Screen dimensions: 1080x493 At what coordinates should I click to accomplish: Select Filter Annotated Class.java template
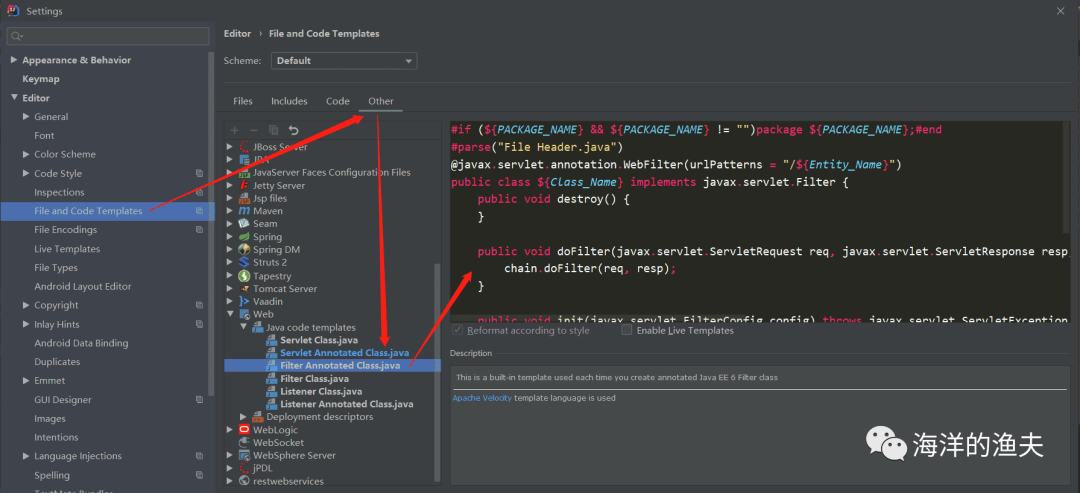click(x=340, y=366)
